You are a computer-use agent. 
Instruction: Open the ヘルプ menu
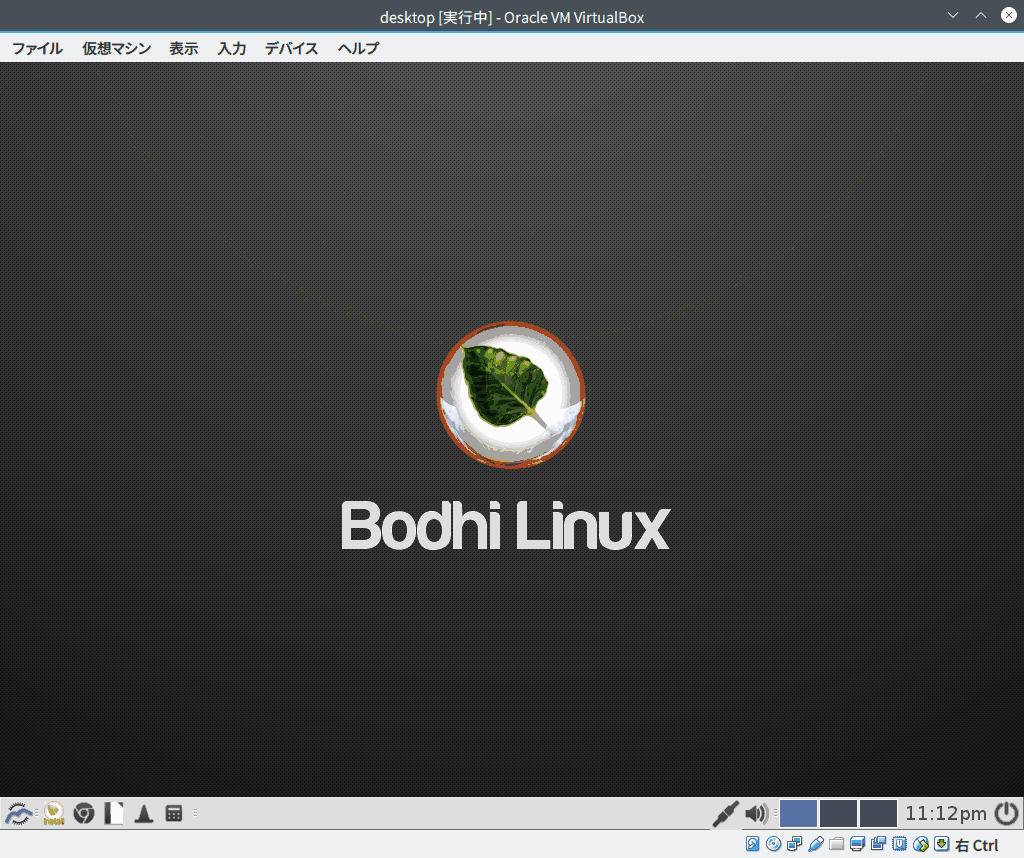click(358, 48)
